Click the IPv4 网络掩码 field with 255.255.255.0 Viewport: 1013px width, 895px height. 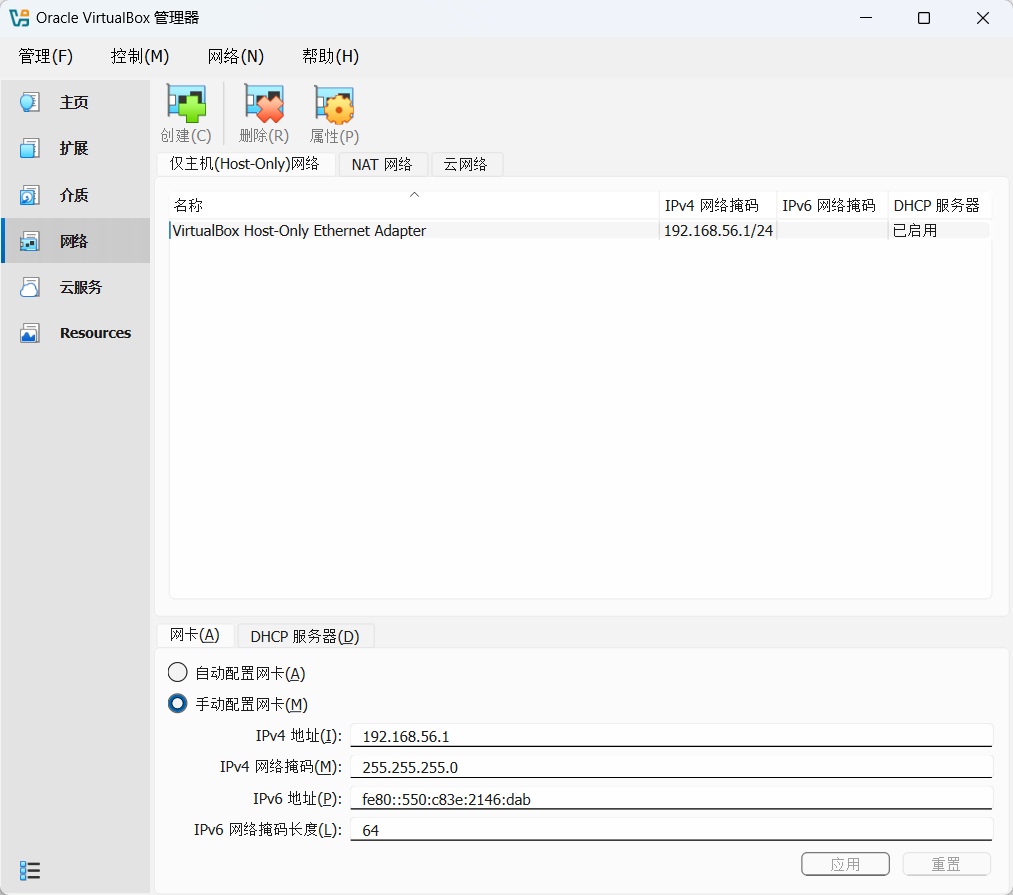pyautogui.click(x=671, y=767)
